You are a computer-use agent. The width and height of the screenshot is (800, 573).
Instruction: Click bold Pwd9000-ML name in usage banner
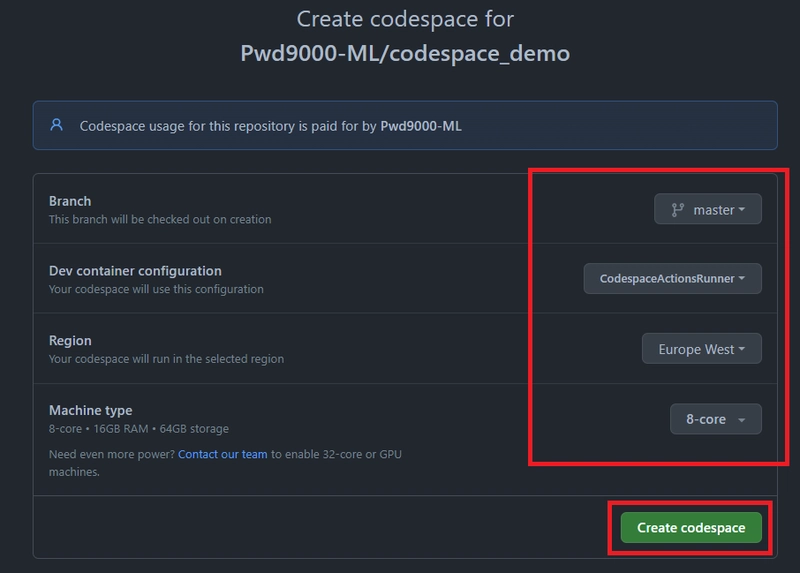(x=421, y=127)
